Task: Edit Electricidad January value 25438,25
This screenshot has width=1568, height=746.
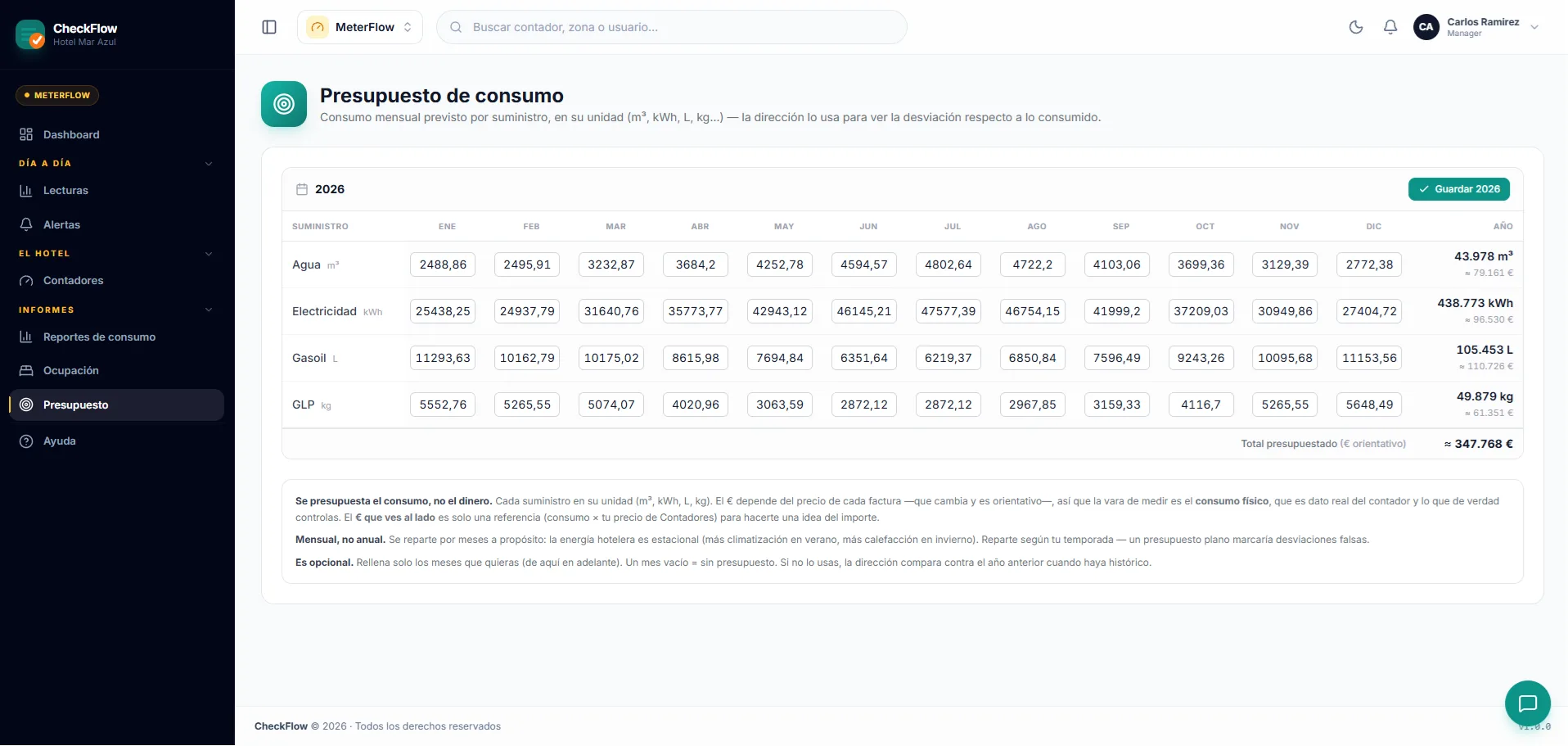Action: 443,311
